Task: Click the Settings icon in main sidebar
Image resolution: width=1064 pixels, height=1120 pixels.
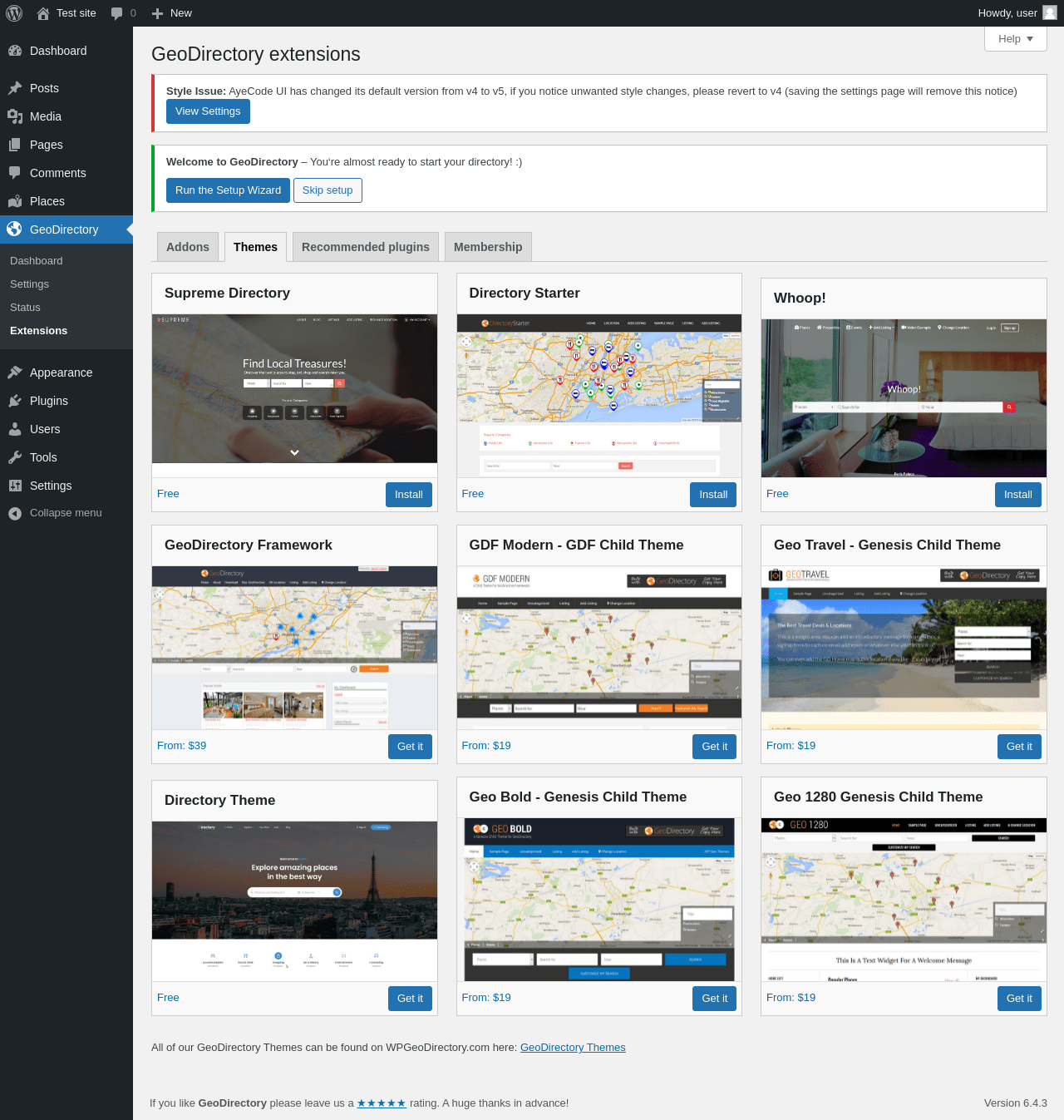Action: 15,486
